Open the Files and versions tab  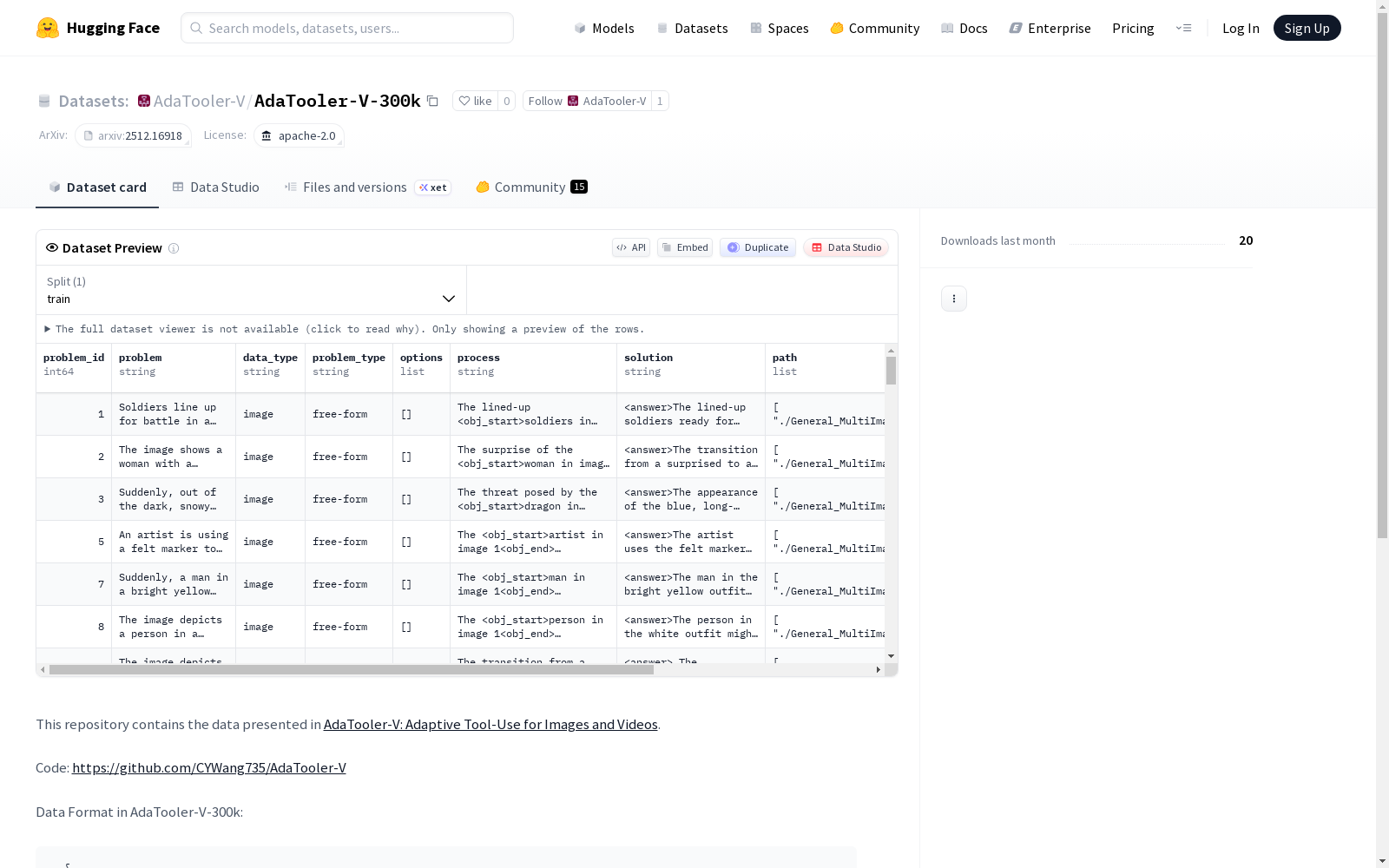[x=367, y=187]
